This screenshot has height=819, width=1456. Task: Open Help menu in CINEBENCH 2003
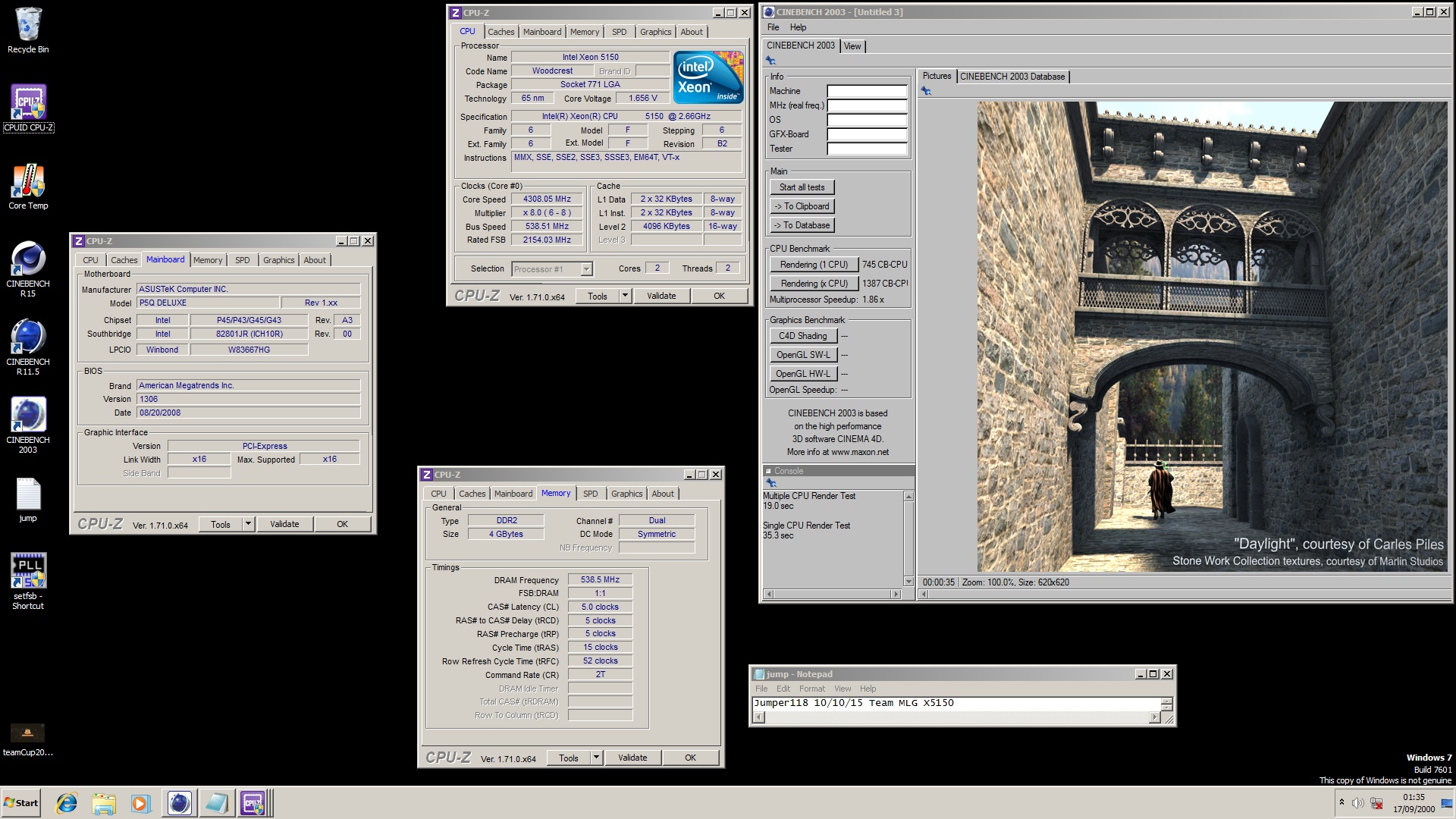798,27
